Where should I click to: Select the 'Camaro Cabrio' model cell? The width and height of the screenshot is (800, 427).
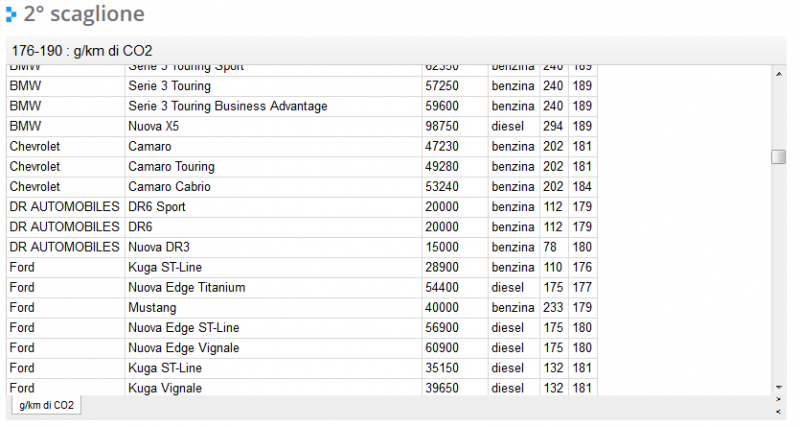click(273, 187)
